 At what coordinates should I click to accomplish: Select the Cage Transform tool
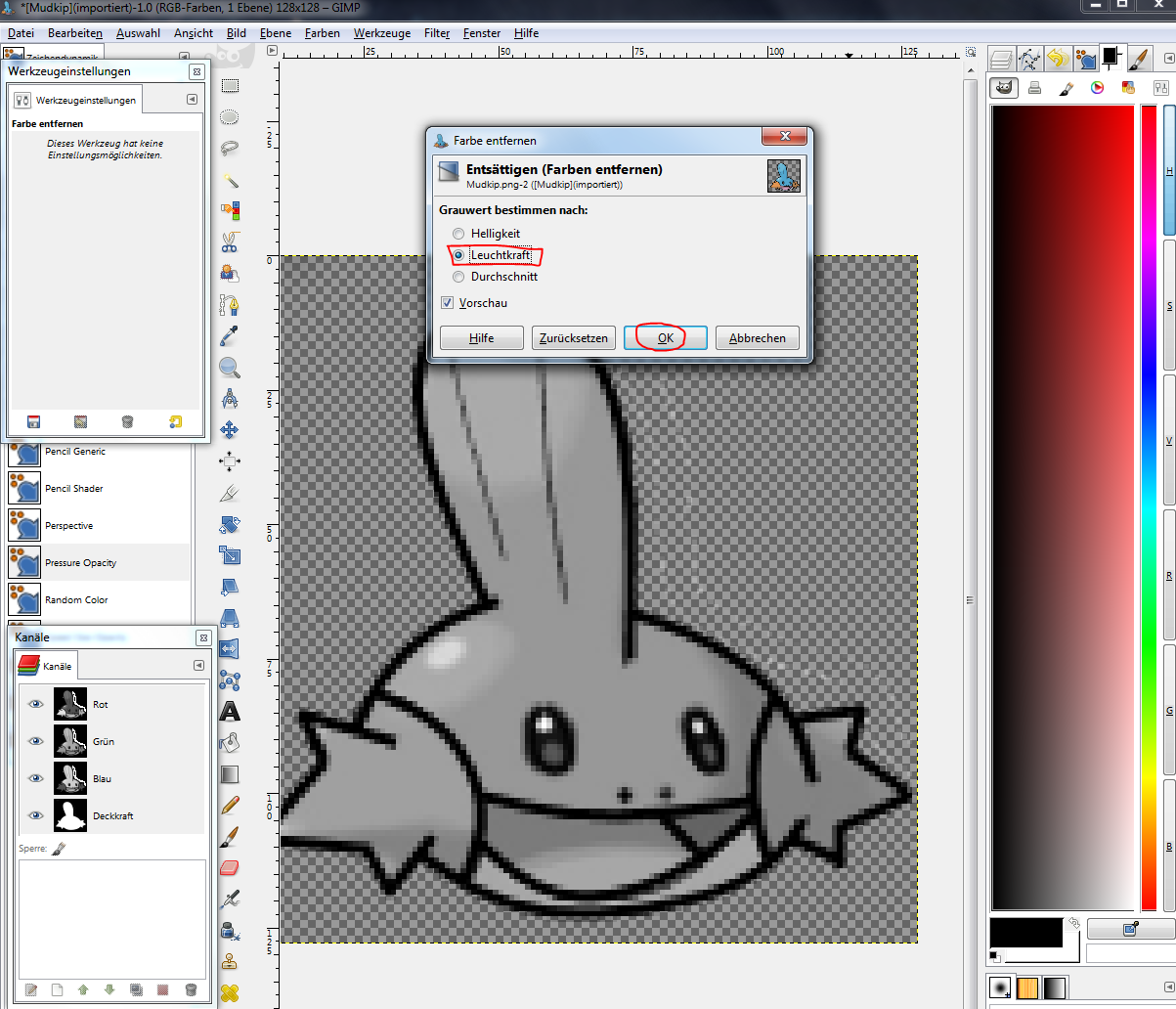[x=230, y=680]
